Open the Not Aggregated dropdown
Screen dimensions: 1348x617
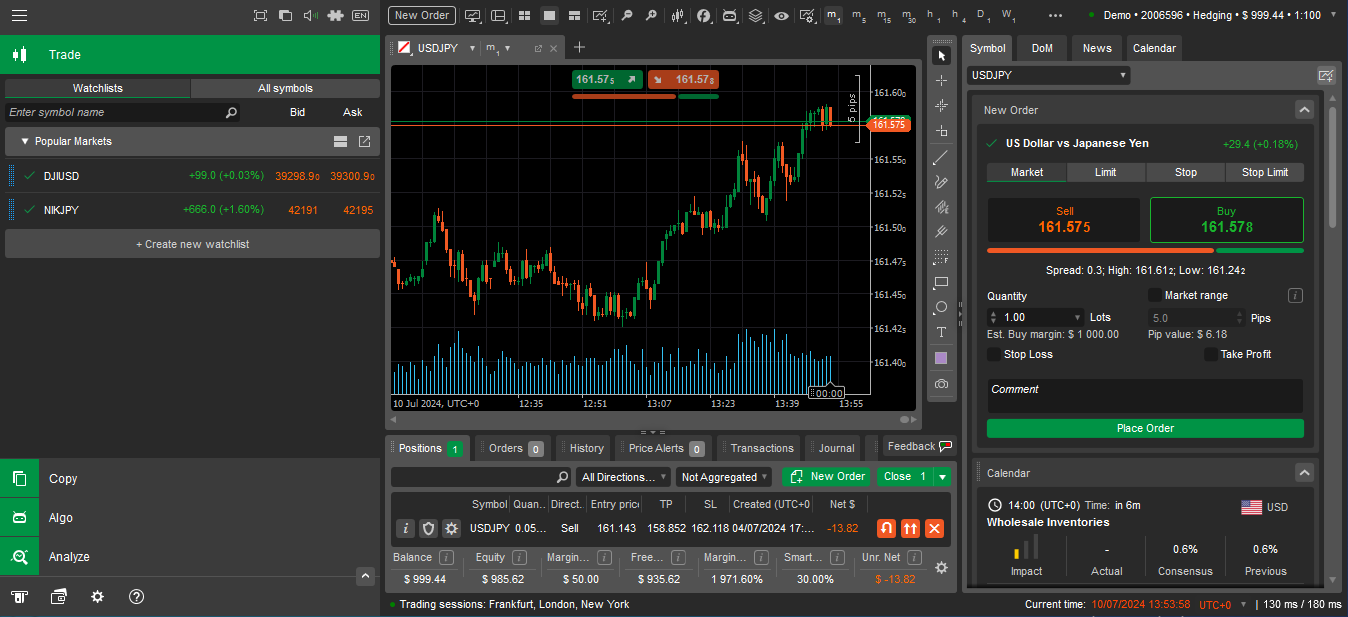[723, 477]
